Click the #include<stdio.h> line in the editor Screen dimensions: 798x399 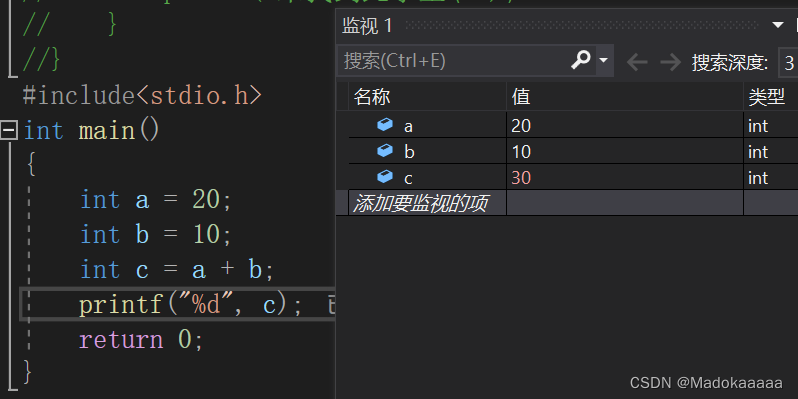click(142, 95)
